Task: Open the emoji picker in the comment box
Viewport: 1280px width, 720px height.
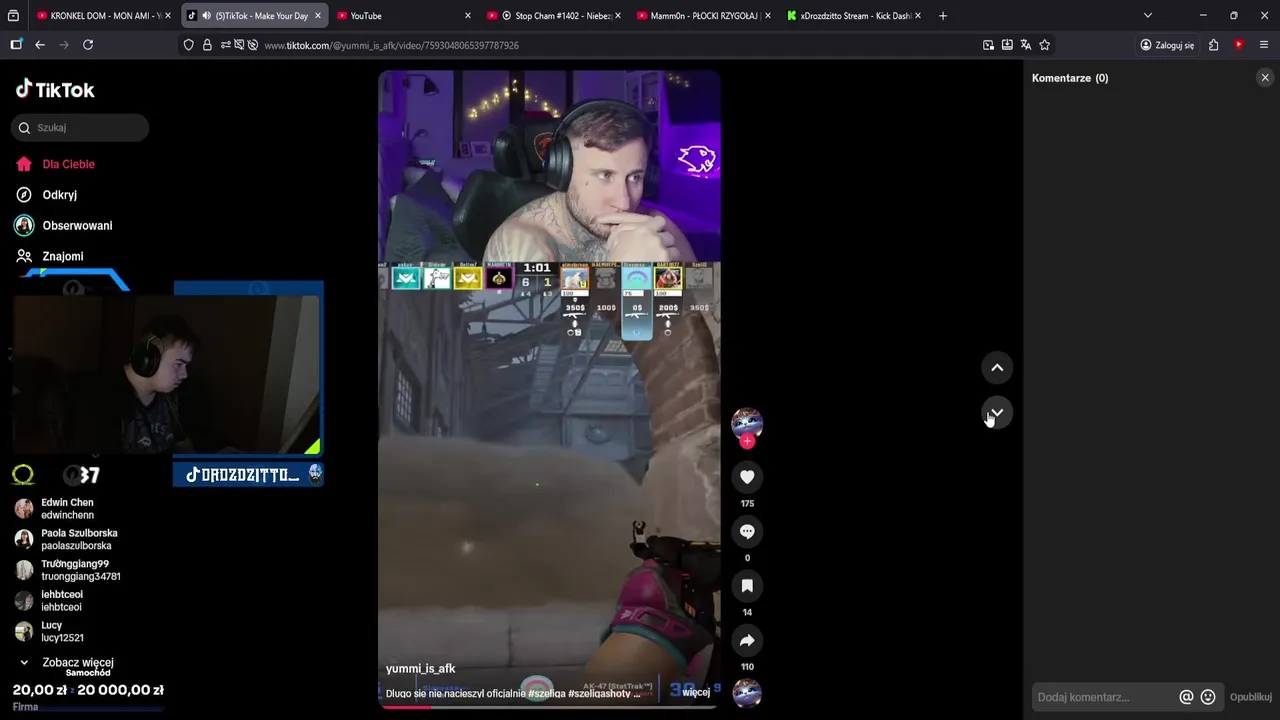Action: pyautogui.click(x=1208, y=697)
